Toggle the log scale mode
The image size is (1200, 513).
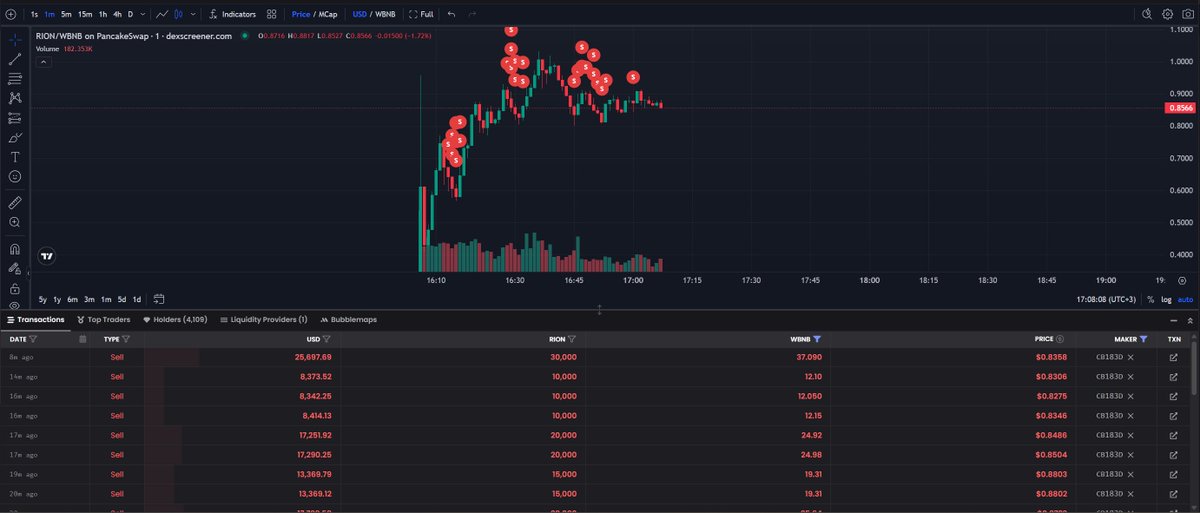click(x=1166, y=299)
